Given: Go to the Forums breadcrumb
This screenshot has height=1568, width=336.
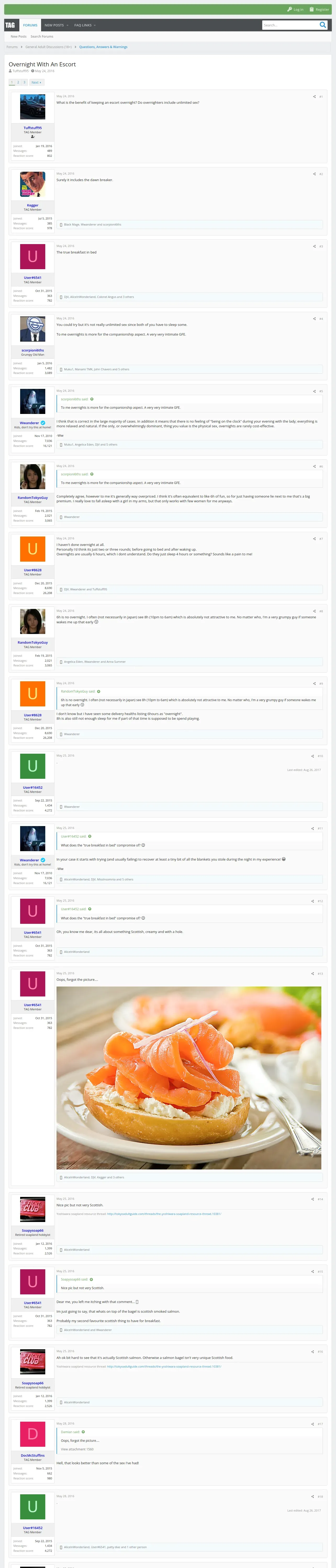Looking at the screenshot, I should pos(12,47).
